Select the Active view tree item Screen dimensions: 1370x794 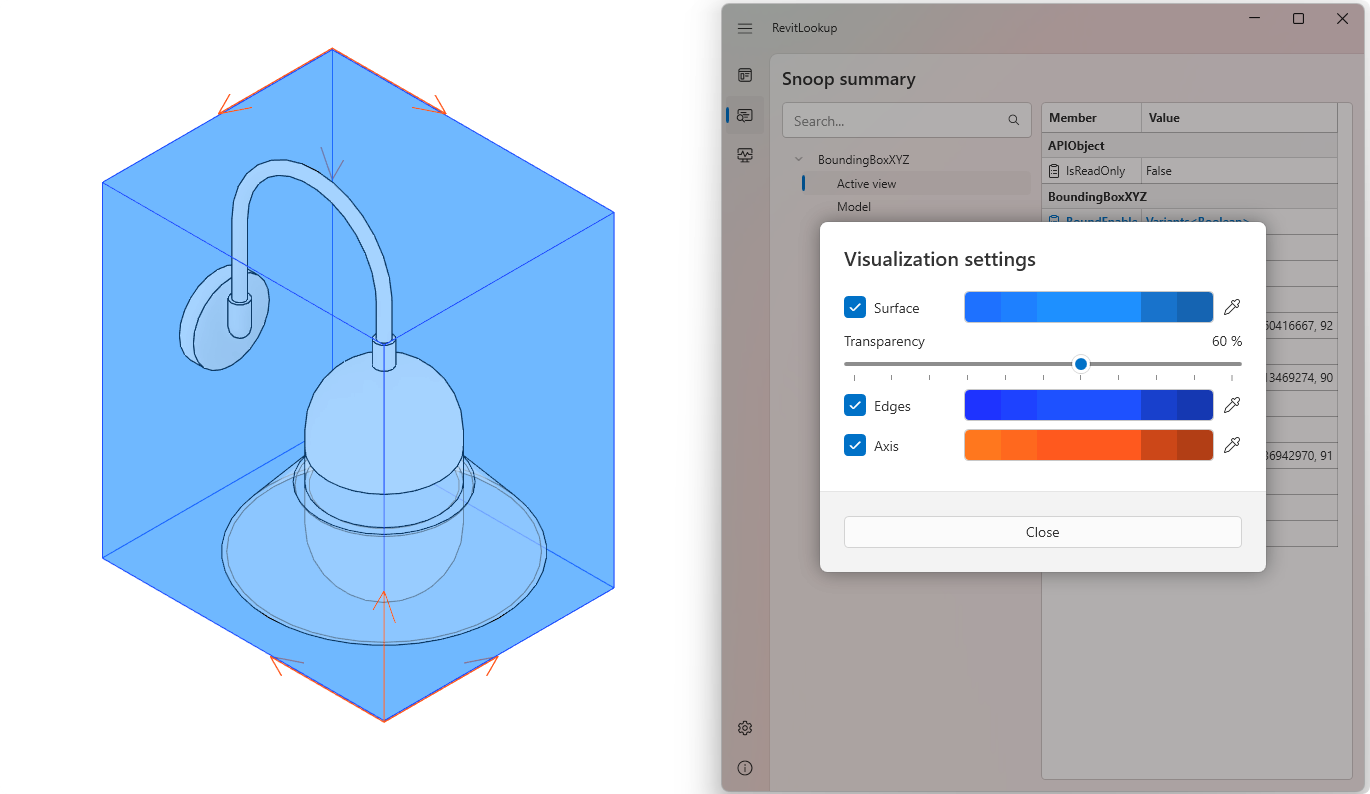(x=866, y=184)
